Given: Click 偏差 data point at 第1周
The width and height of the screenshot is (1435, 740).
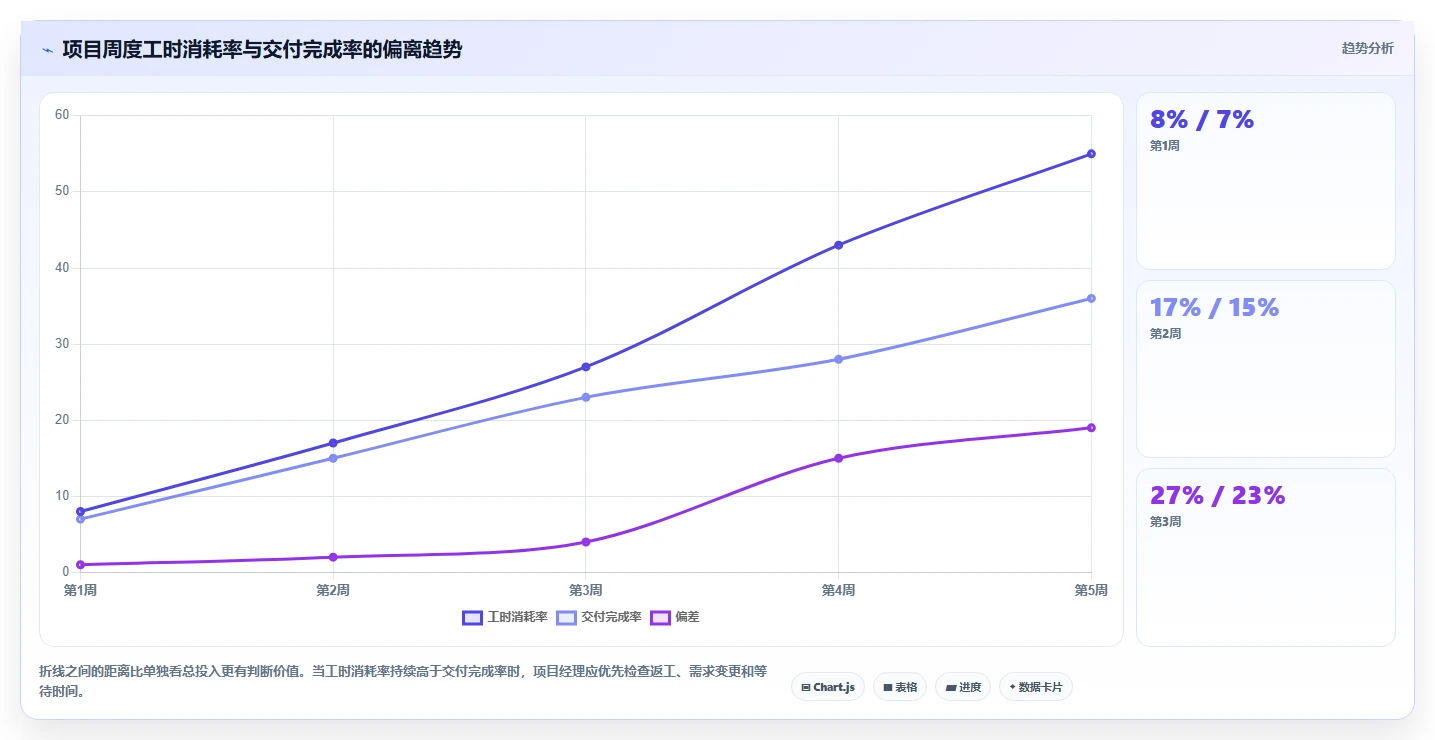Looking at the screenshot, I should coord(80,565).
